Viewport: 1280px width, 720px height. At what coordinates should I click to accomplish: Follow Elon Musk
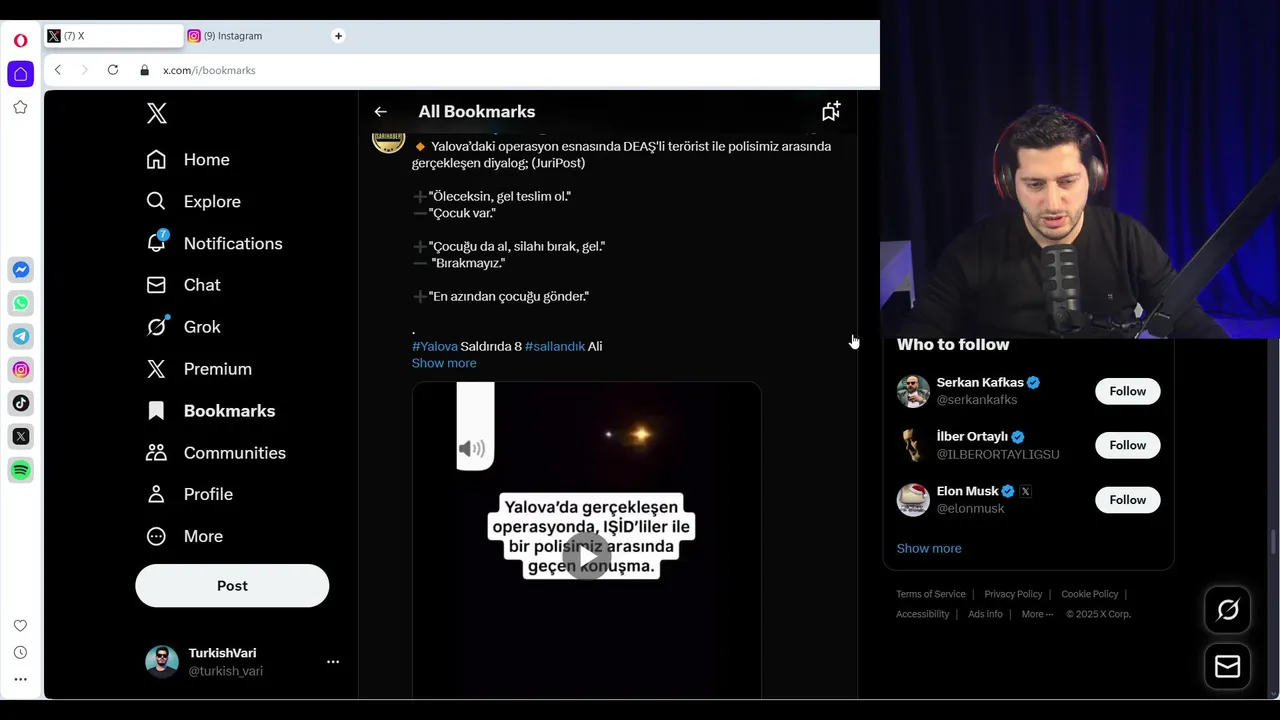point(1127,500)
